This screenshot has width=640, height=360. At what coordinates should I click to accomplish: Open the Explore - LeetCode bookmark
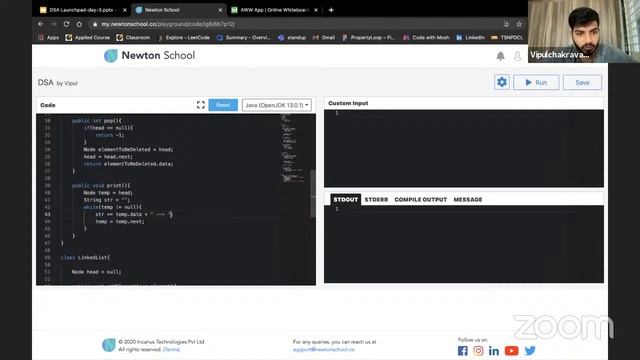pos(184,38)
